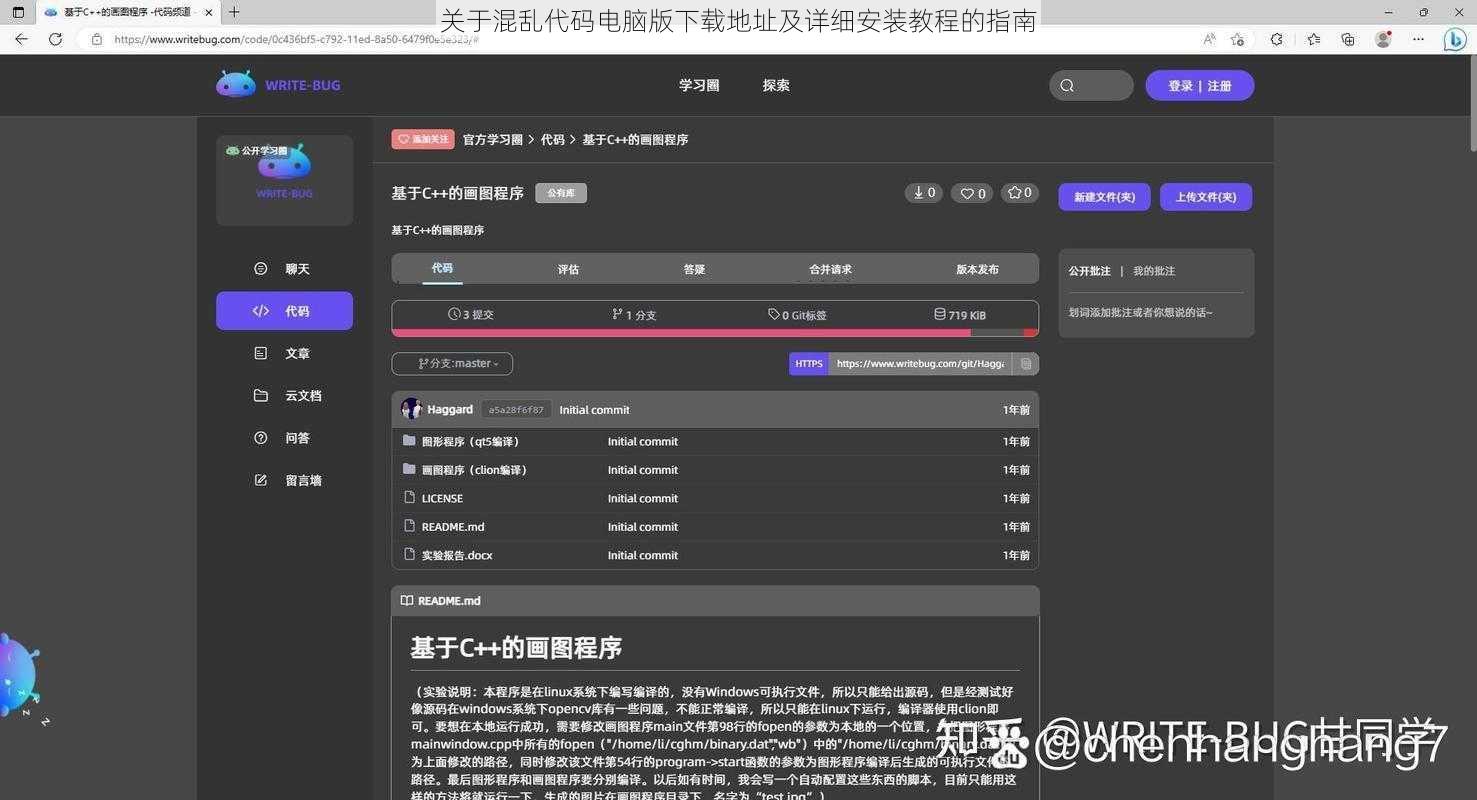Open folder 画图程序（clion编译）
This screenshot has height=800, width=1477.
pos(475,470)
